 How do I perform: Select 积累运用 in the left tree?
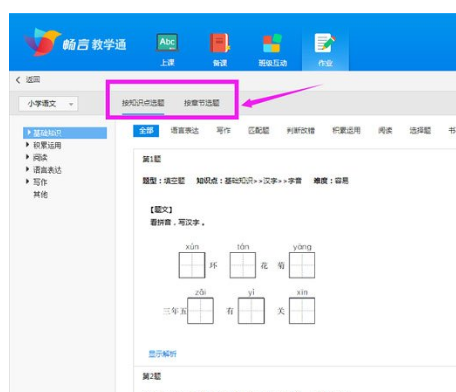47,145
